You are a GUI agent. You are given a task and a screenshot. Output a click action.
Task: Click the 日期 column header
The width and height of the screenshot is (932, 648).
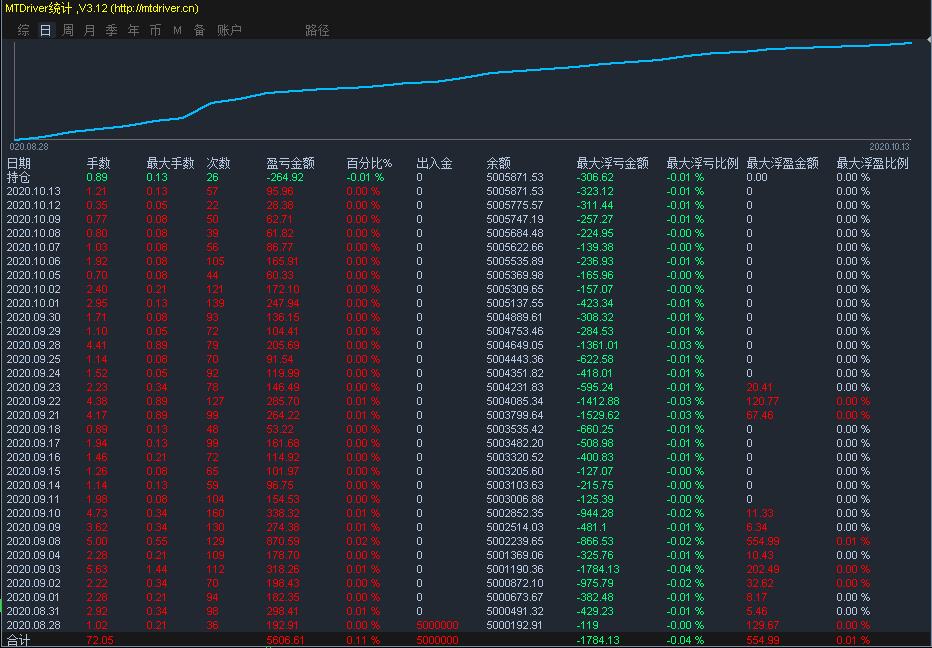click(x=19, y=163)
